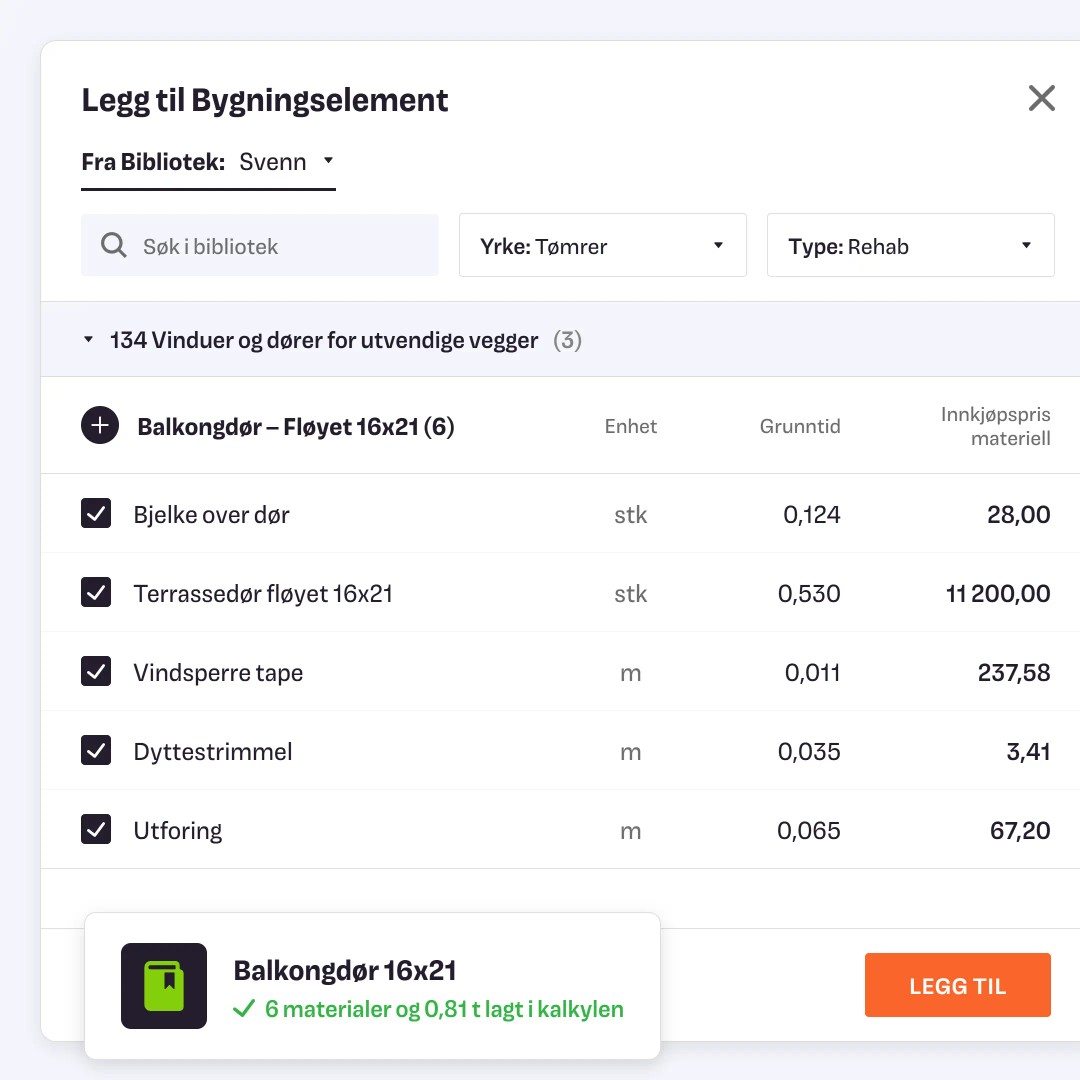Focus the Søk i bibliotek search field
This screenshot has height=1080, width=1080.
point(260,245)
